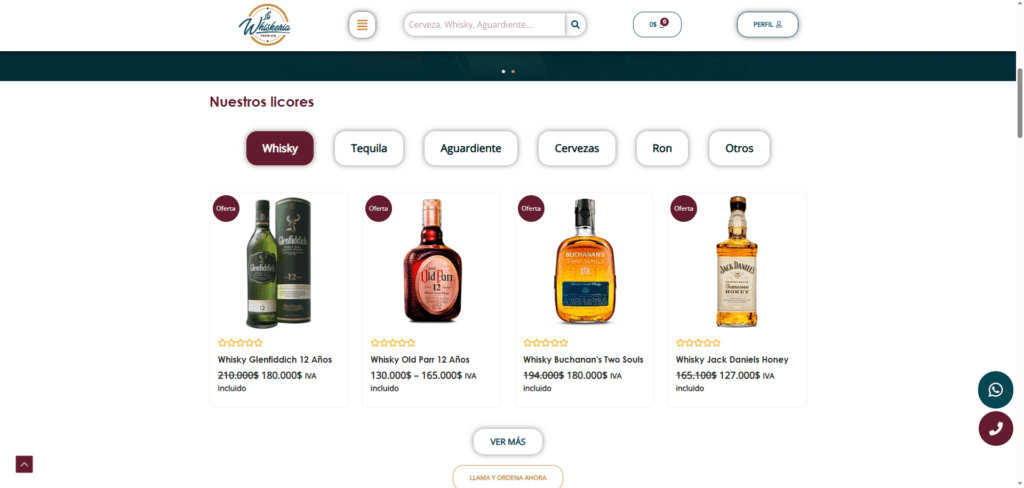This screenshot has height=488, width=1024.
Task: Open Whisky Old Parr 12 Años title link
Action: 420,360
